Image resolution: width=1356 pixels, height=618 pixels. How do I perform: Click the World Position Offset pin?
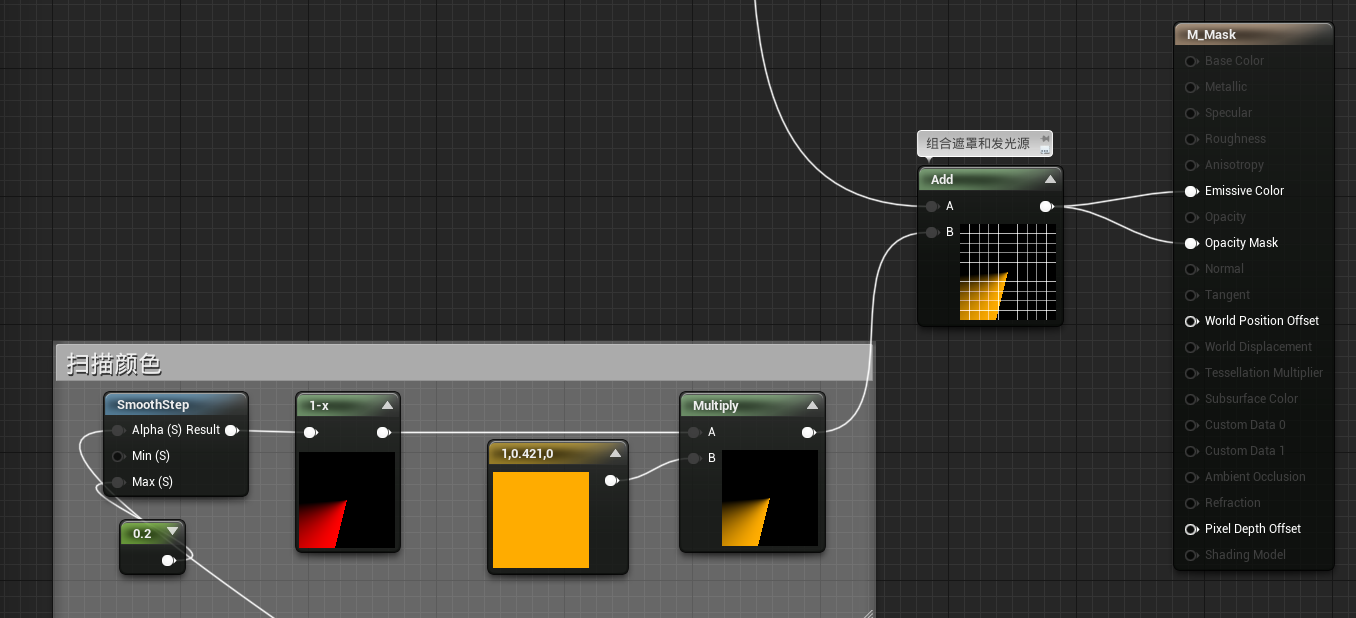tap(1191, 321)
